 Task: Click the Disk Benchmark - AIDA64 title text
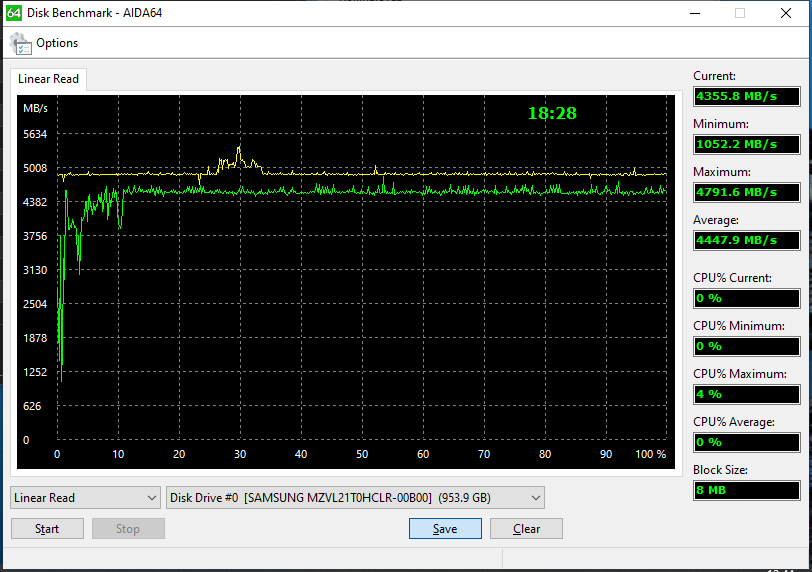94,13
